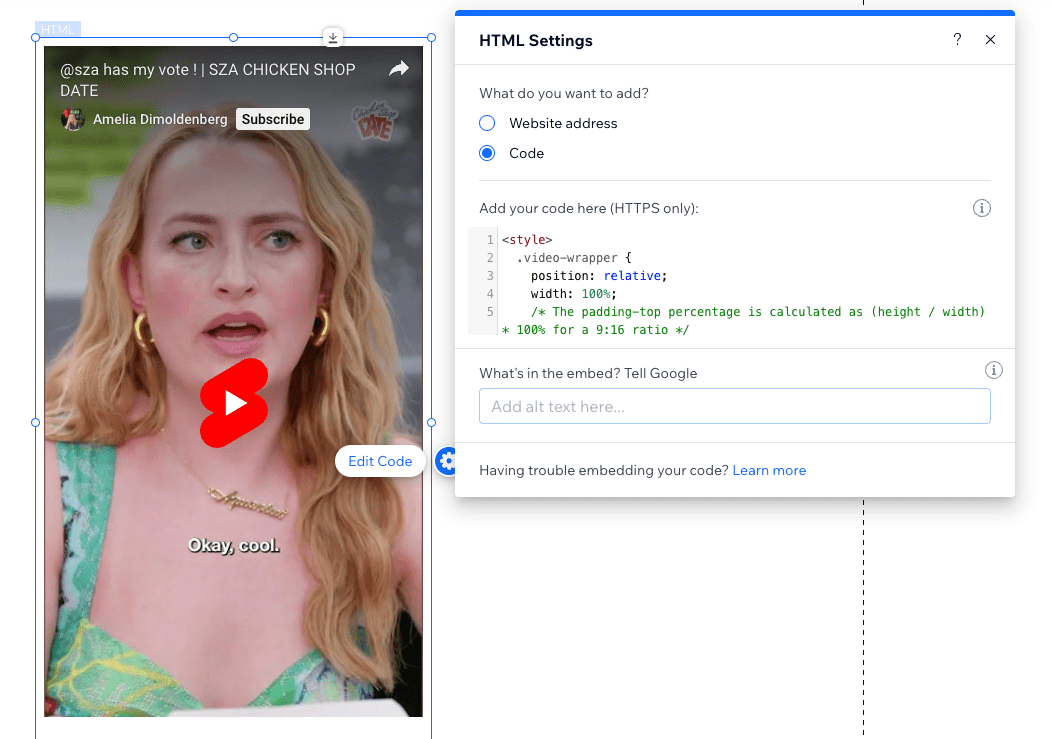Click code line 'position: relative;'
The image size is (1052, 739).
click(598, 276)
